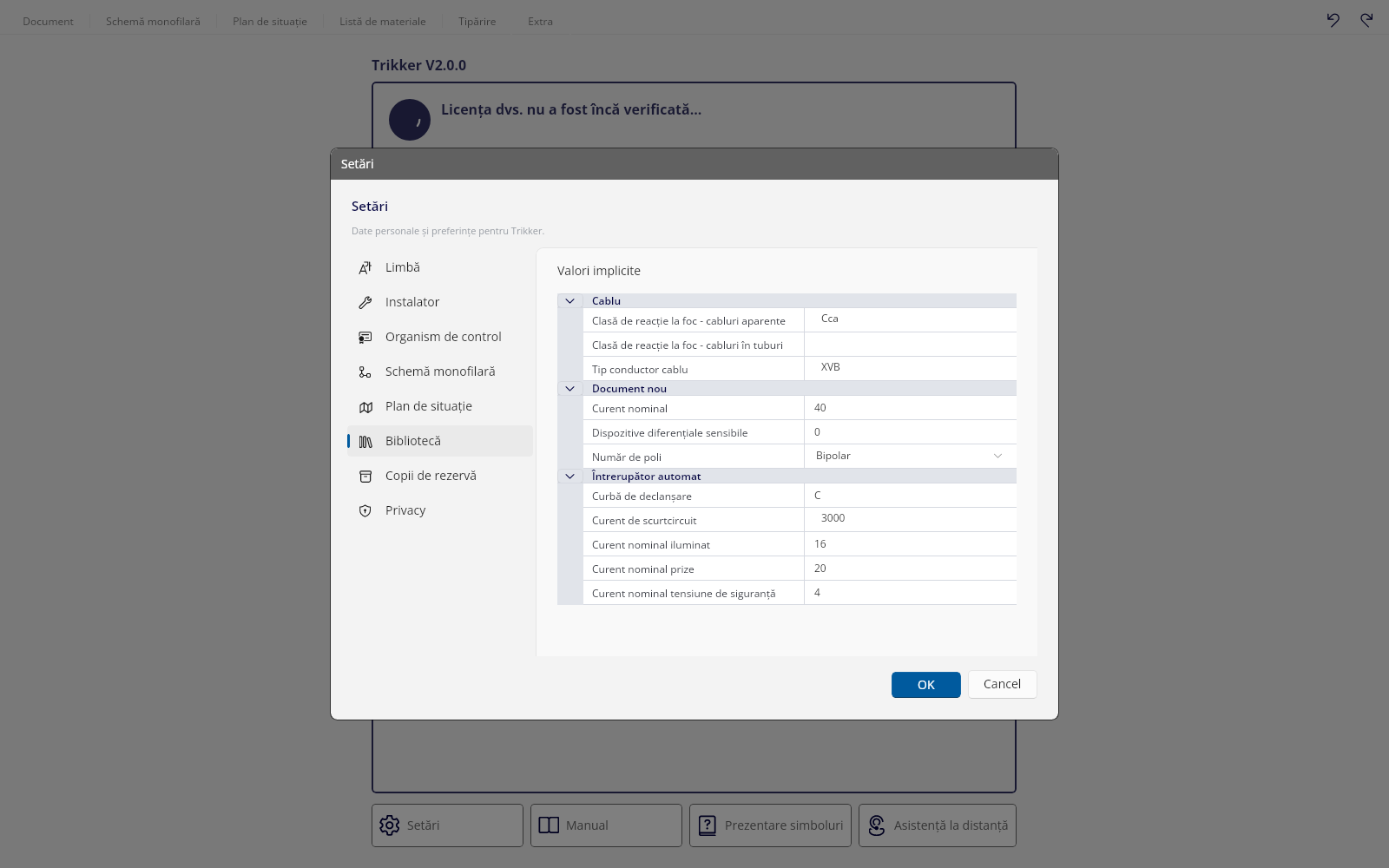Click the Cancel button
The width and height of the screenshot is (1389, 868).
click(1002, 684)
